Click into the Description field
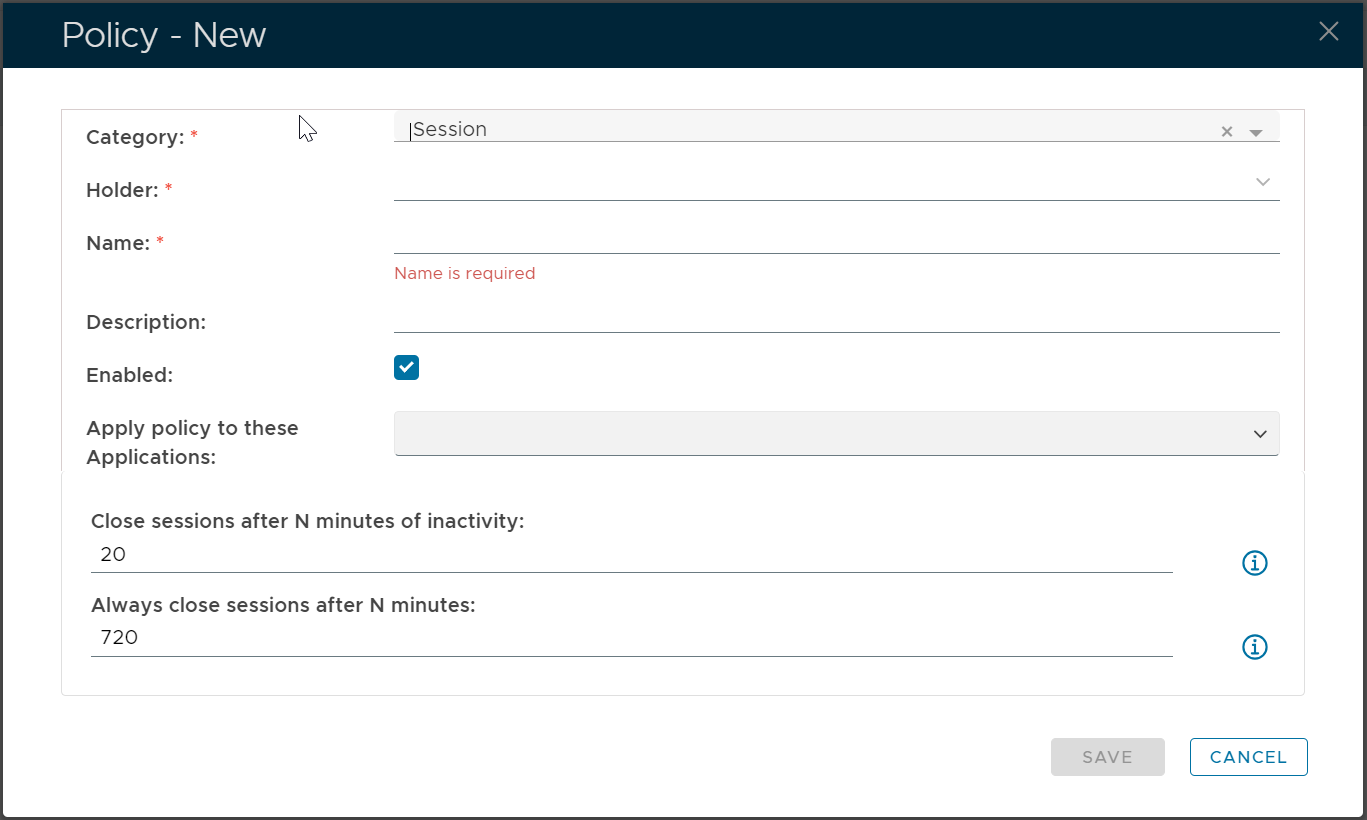1367x820 pixels. point(835,317)
